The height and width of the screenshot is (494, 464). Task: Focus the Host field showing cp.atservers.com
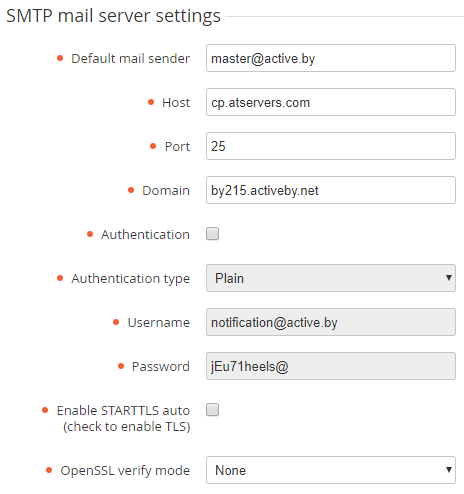(331, 102)
